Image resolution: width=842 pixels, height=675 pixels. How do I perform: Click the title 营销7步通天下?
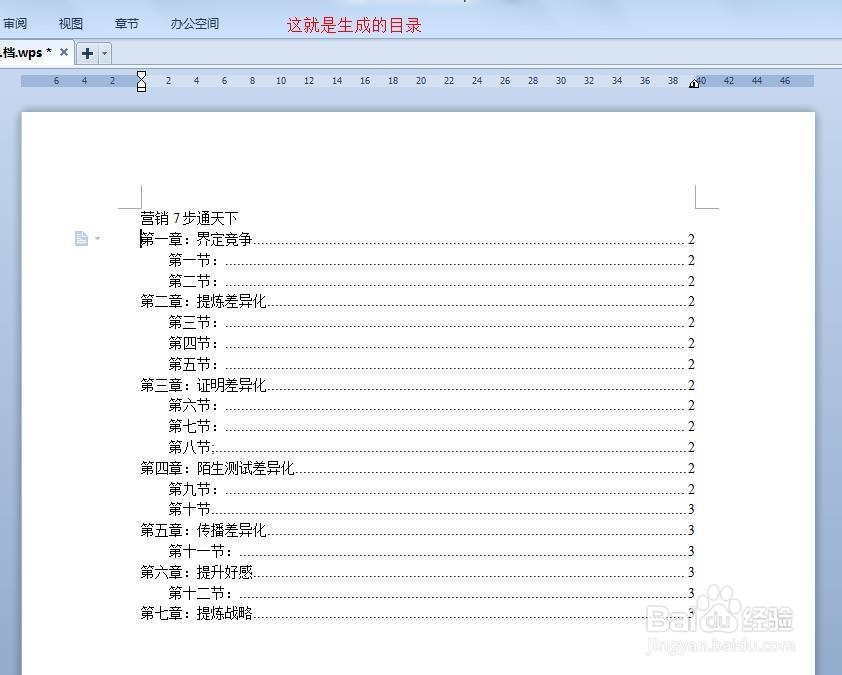click(188, 218)
